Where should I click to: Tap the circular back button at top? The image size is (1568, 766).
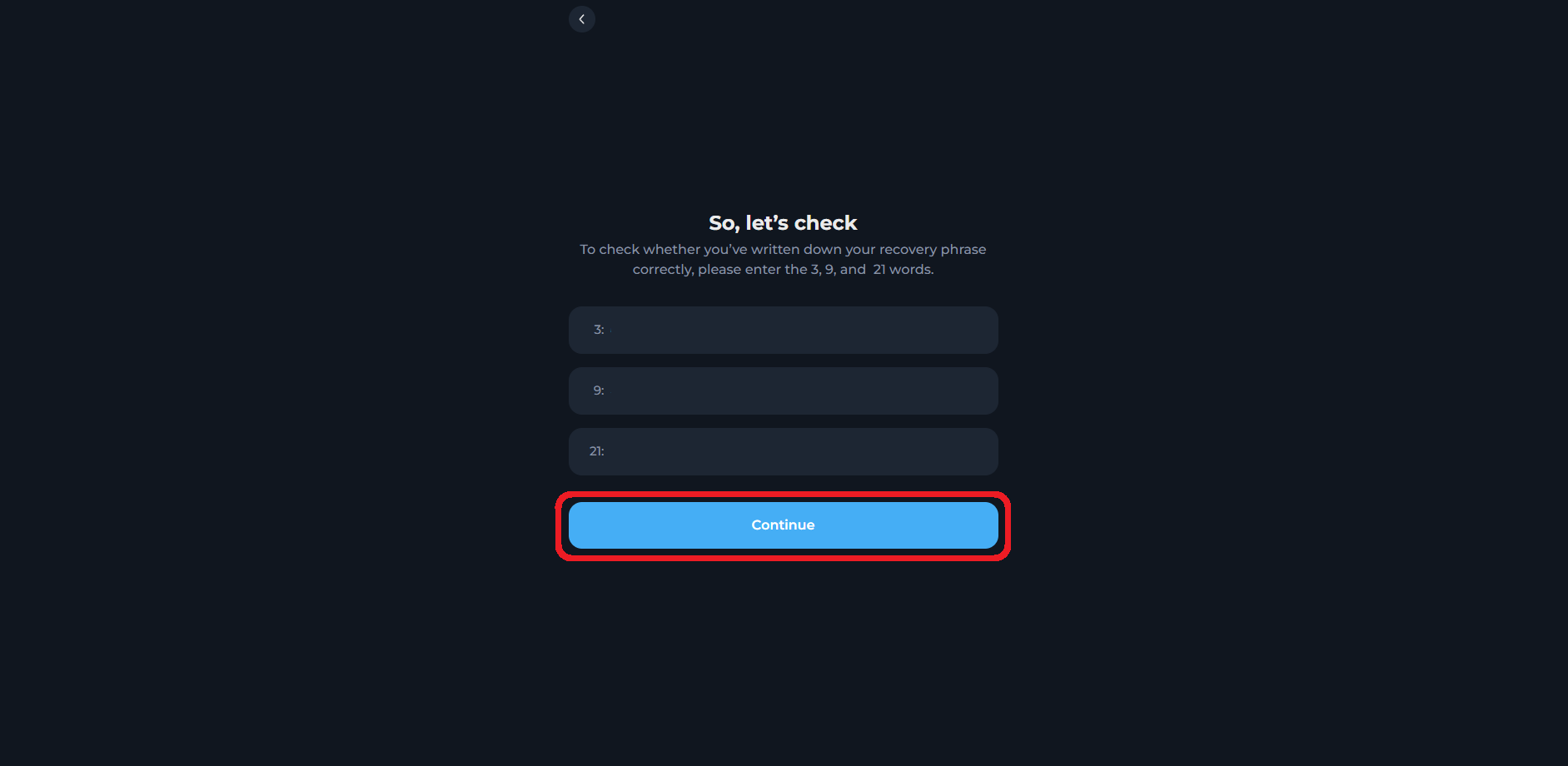click(582, 19)
